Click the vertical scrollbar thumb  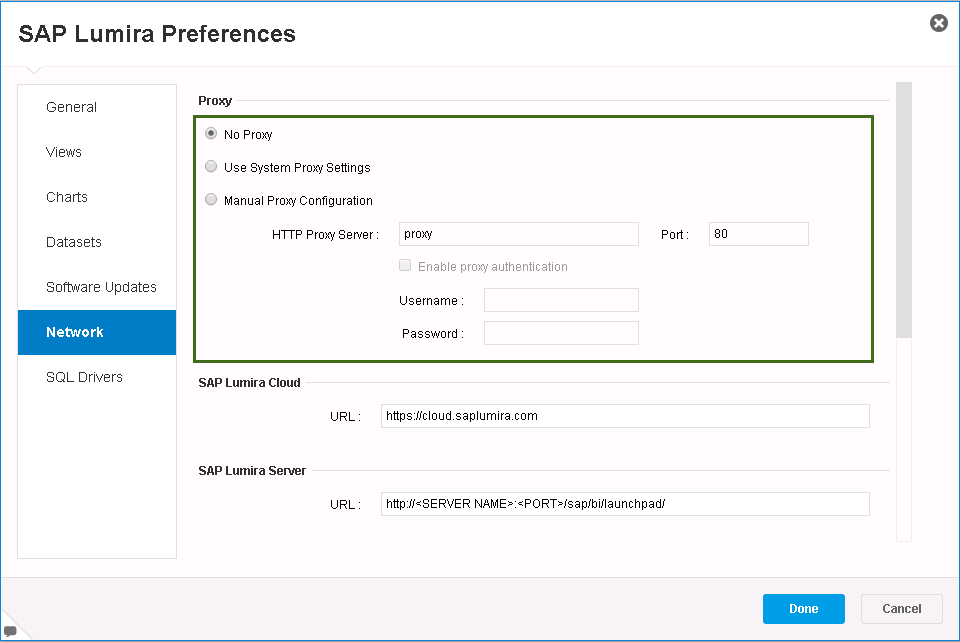[x=904, y=210]
